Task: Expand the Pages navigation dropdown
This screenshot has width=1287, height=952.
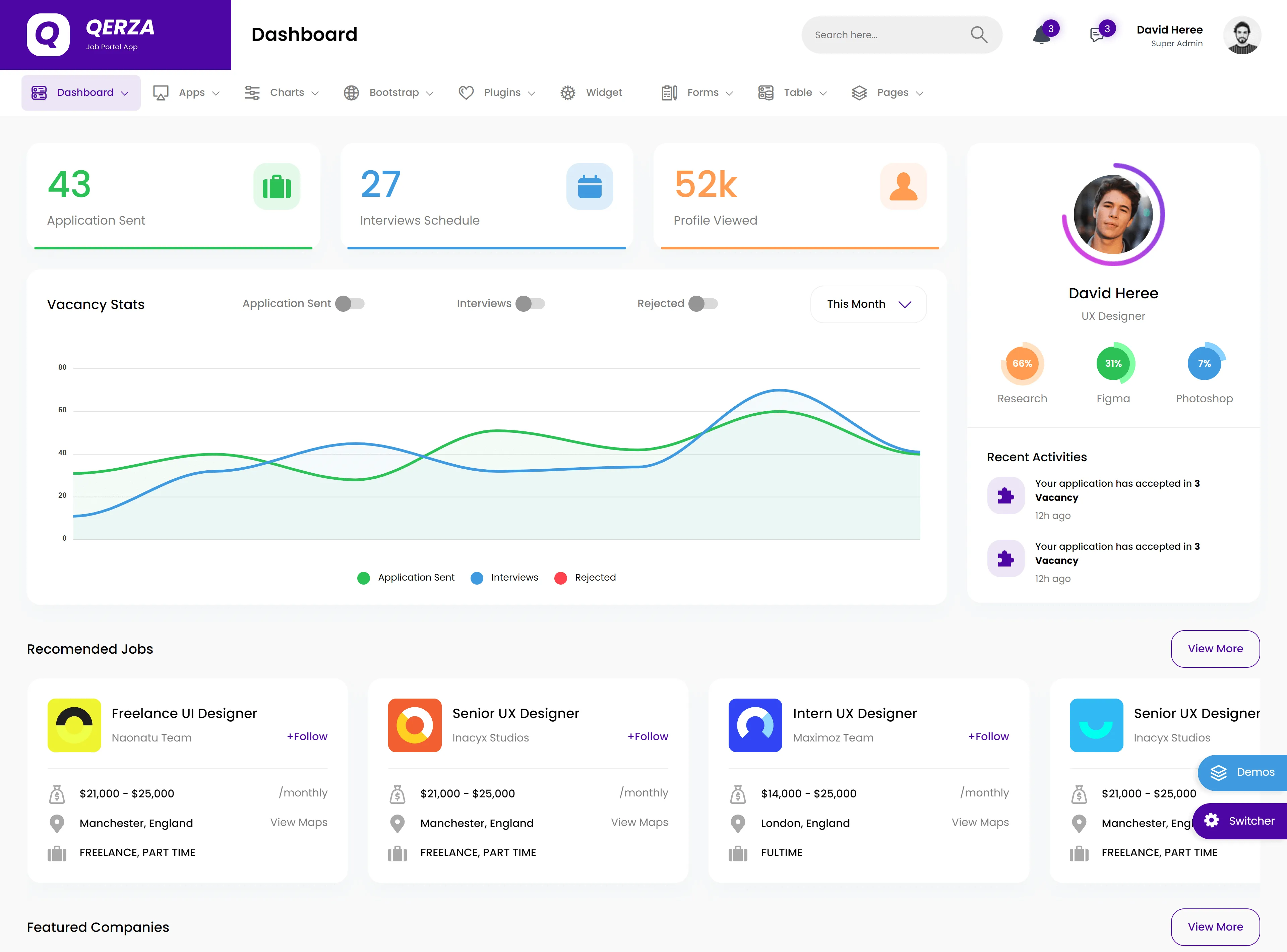Action: (888, 93)
